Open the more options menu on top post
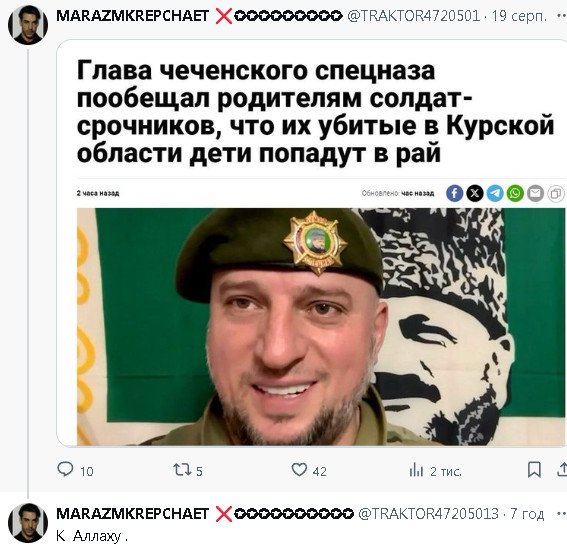 tap(562, 16)
